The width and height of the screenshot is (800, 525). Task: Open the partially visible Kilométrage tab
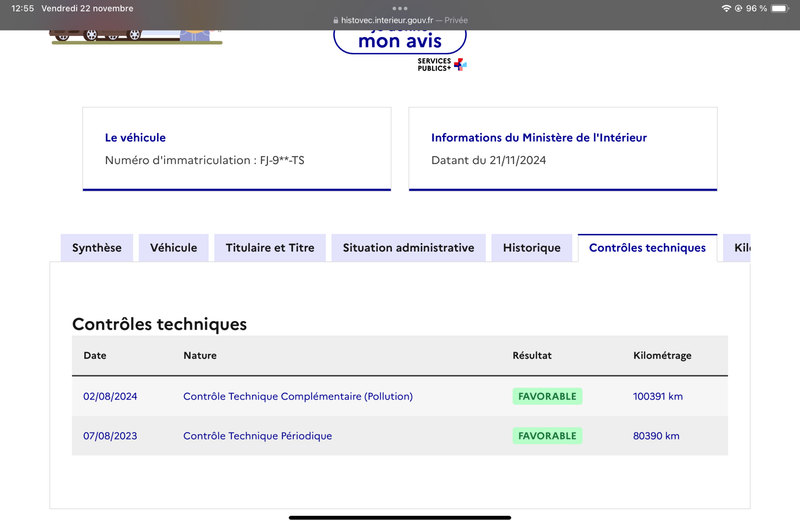pyautogui.click(x=737, y=248)
